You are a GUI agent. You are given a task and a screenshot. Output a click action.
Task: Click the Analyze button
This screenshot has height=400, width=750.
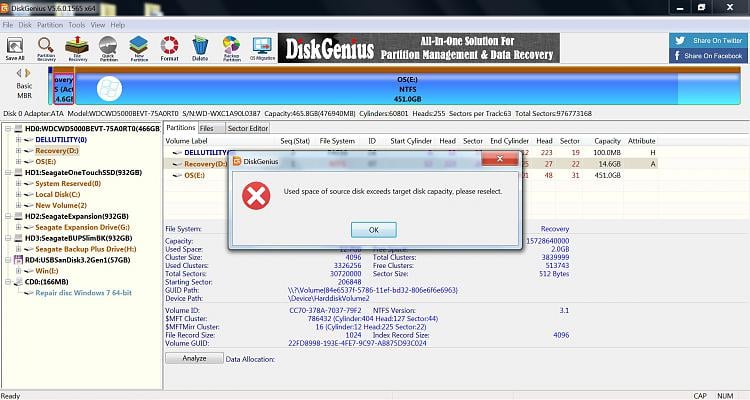click(194, 358)
